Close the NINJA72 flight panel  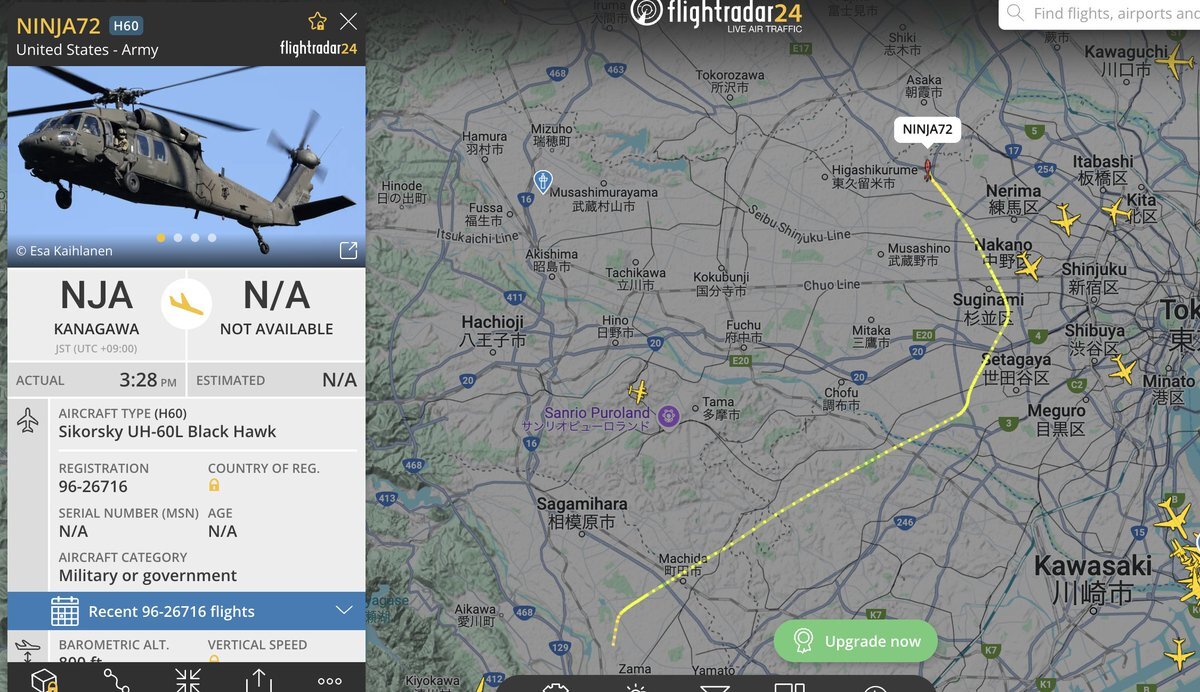[348, 21]
